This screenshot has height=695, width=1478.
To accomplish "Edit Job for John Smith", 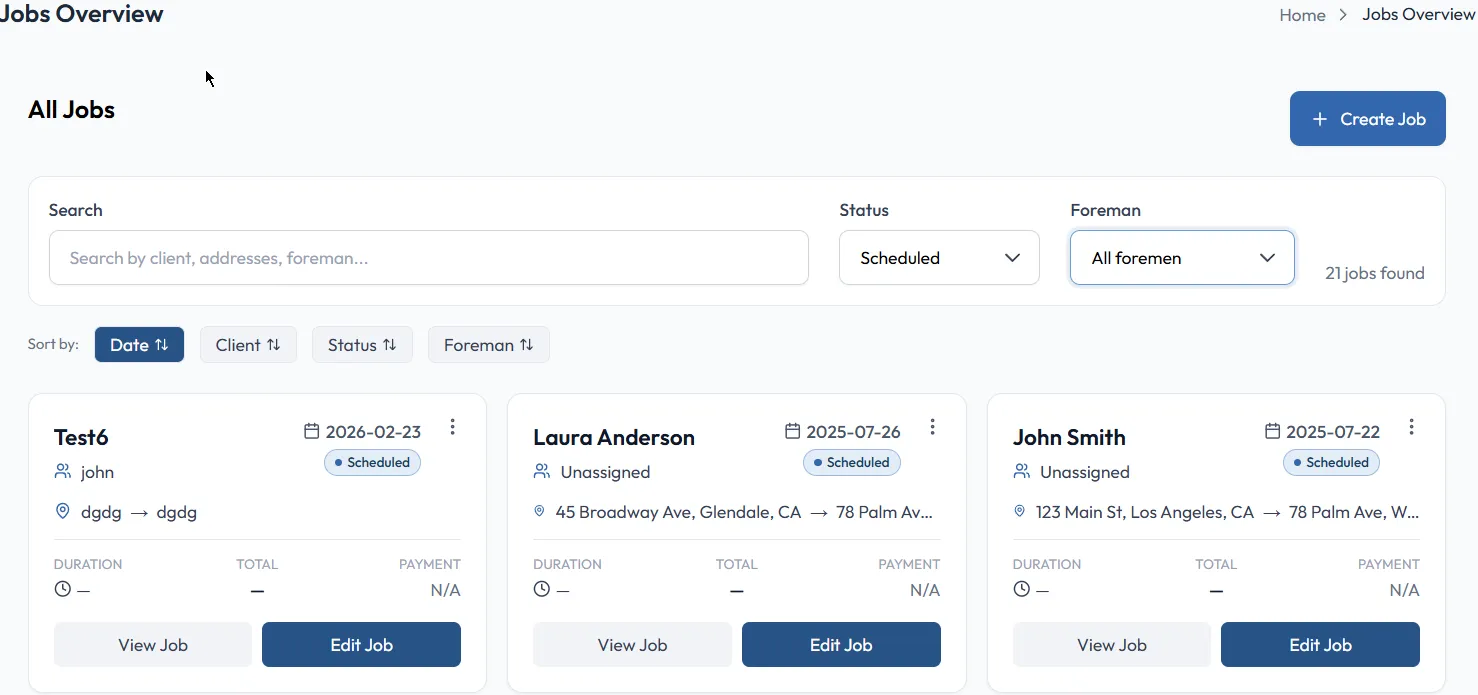I will 1320,645.
